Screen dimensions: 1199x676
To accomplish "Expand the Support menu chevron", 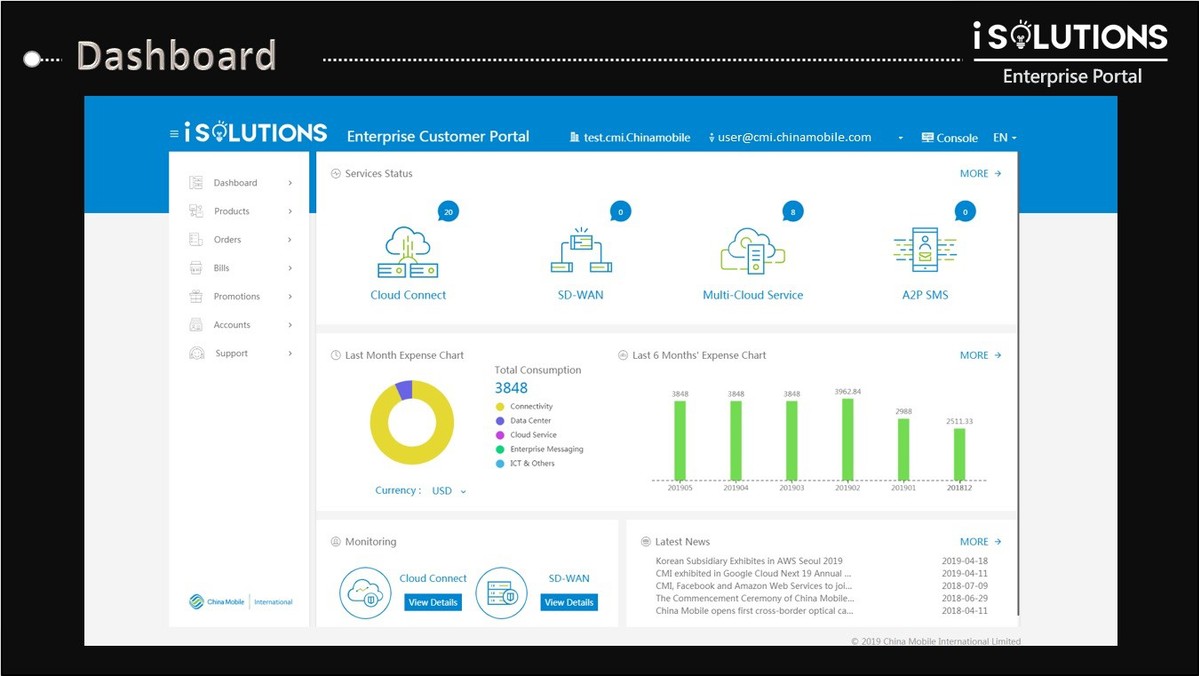I will (x=291, y=353).
